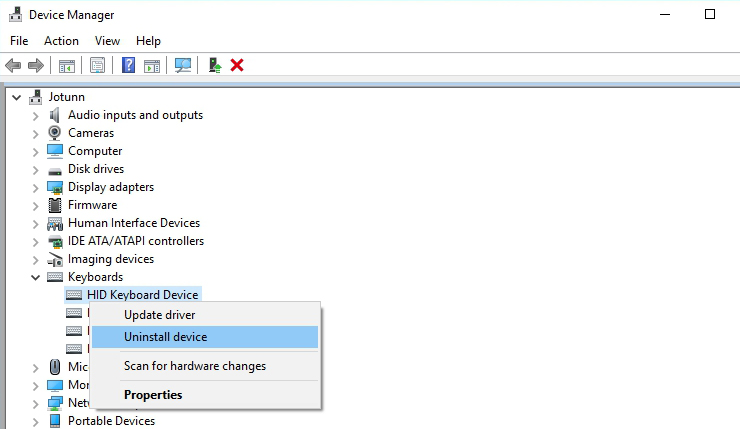
Task: Select the Human Interface Devices item
Action: [133, 223]
